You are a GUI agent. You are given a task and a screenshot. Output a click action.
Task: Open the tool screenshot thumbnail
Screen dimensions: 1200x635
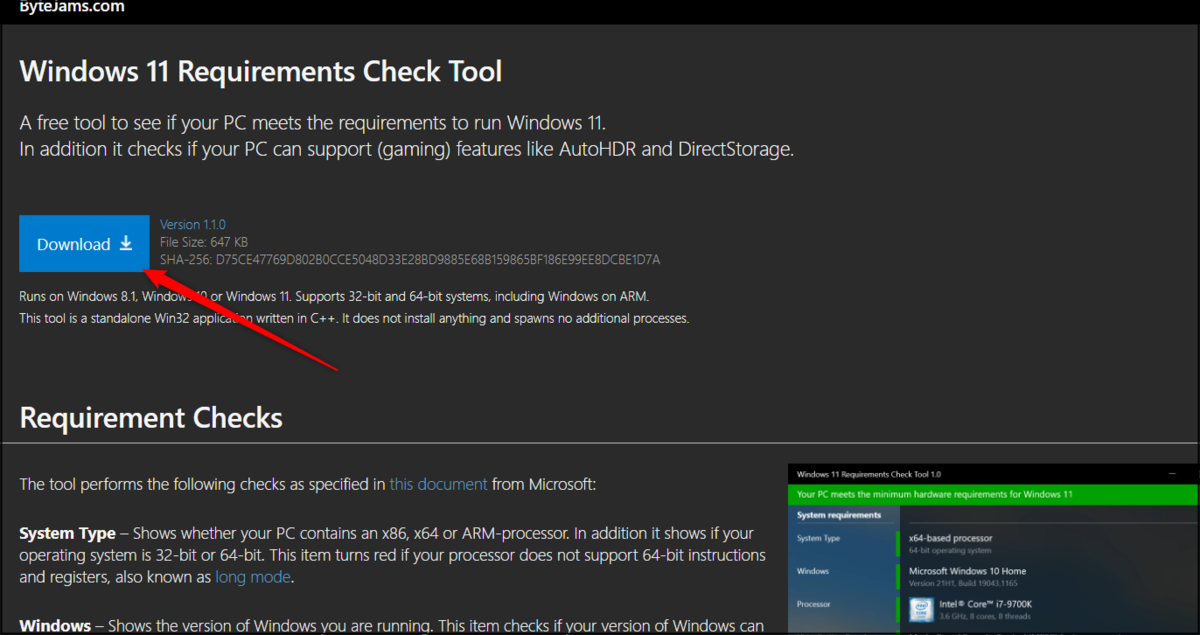pyautogui.click(x=992, y=548)
